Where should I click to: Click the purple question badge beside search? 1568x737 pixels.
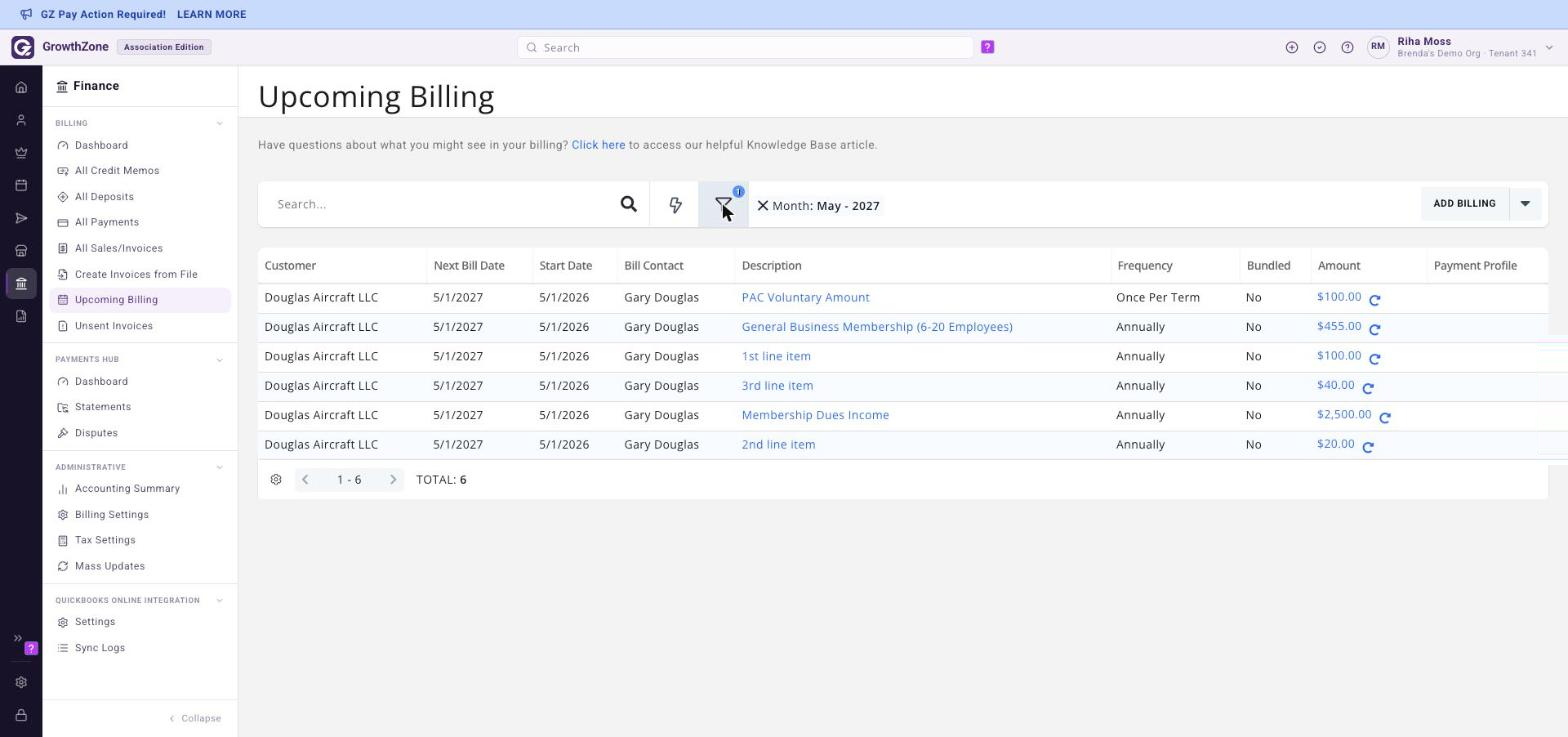(x=987, y=47)
